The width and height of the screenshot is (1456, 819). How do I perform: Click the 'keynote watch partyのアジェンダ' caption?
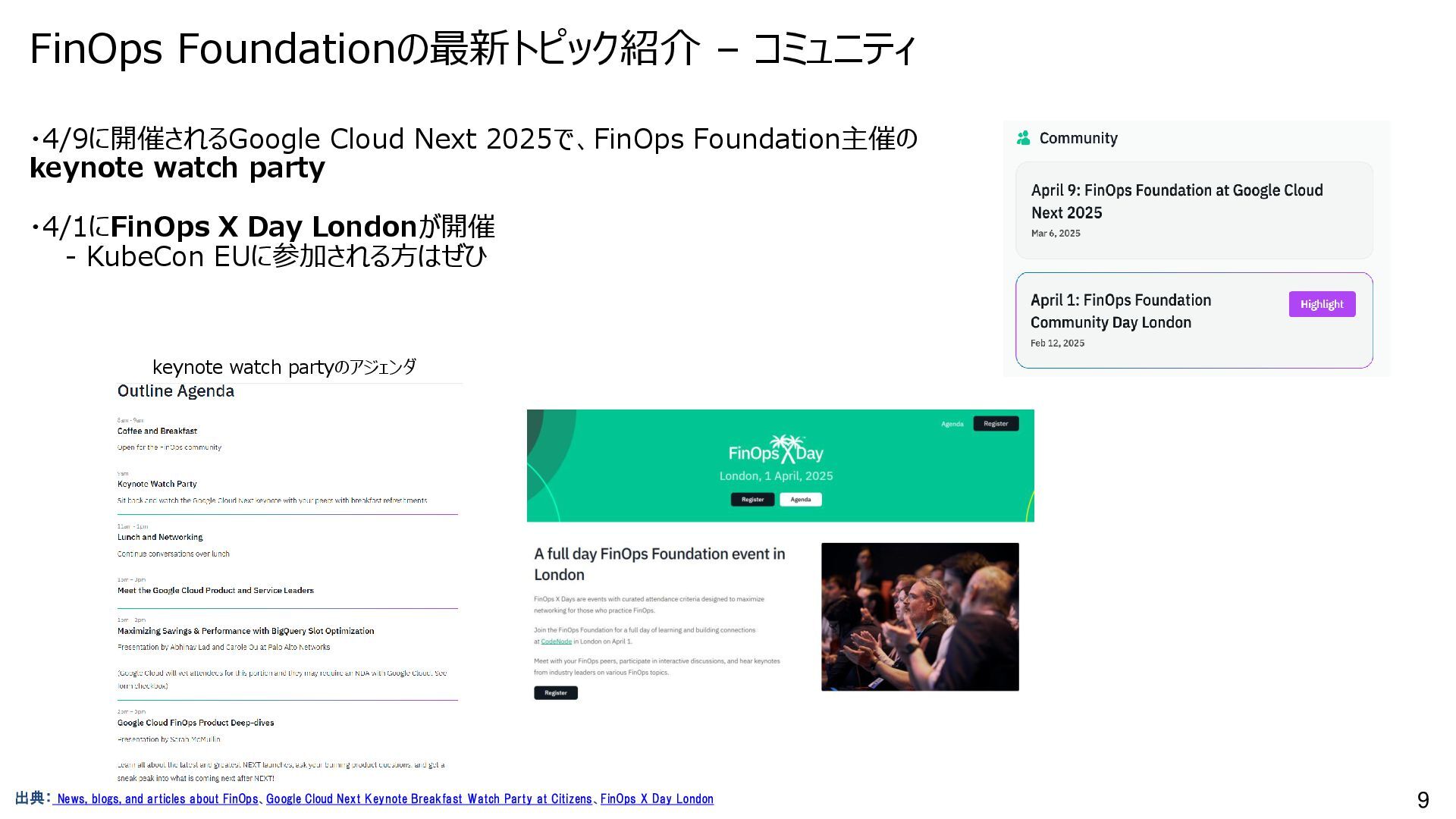[x=284, y=367]
